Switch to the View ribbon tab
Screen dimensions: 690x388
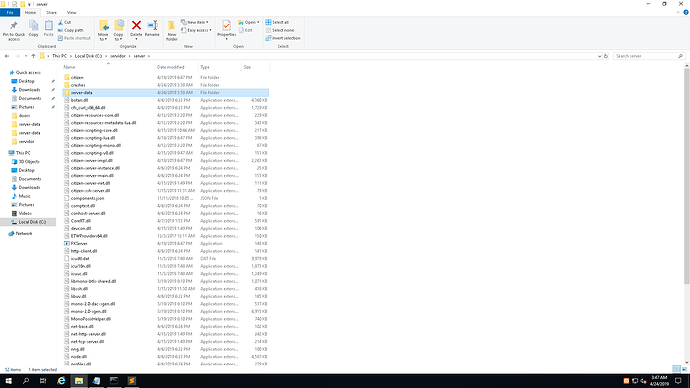[71, 12]
